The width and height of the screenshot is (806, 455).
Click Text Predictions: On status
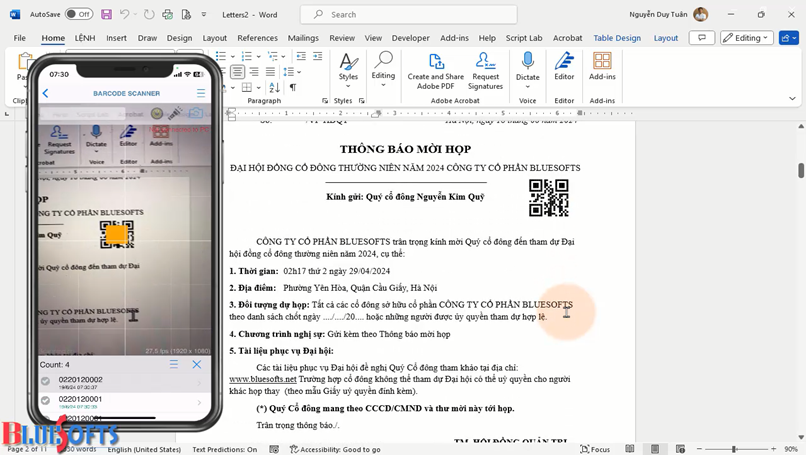point(225,449)
